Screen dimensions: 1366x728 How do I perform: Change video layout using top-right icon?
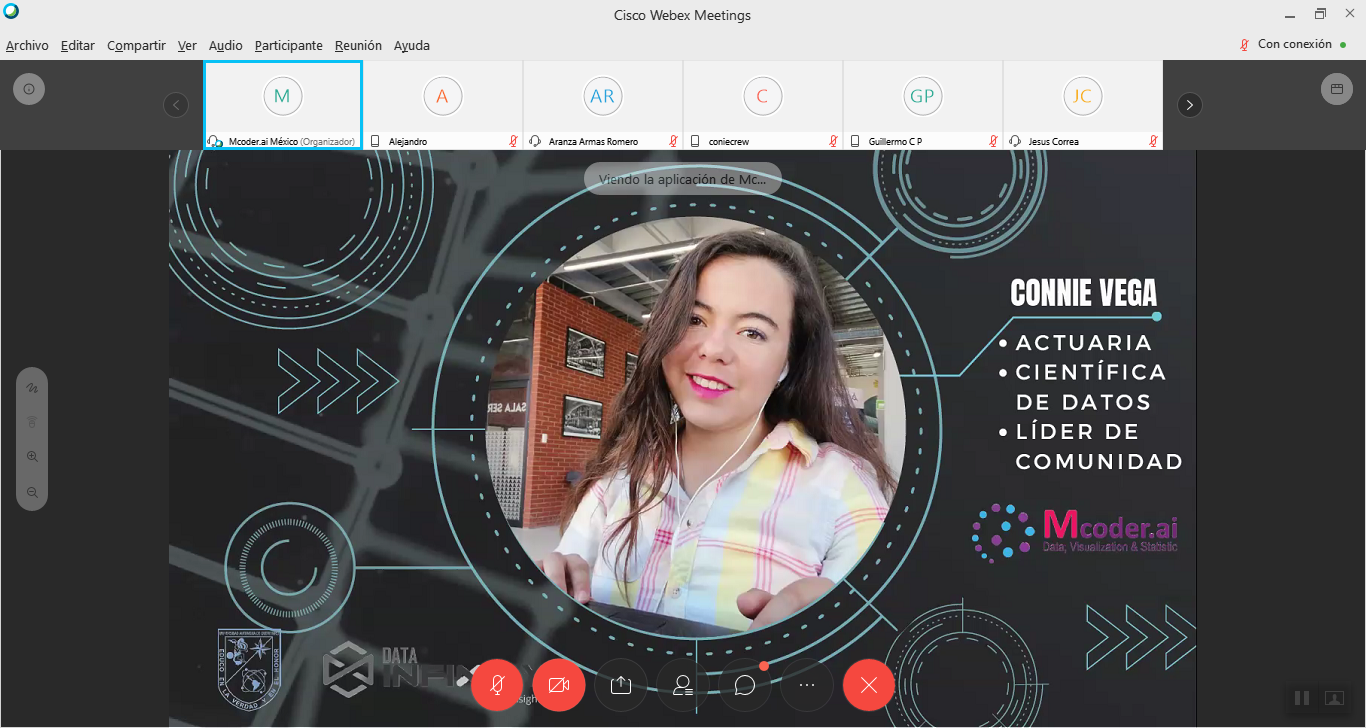[x=1336, y=89]
